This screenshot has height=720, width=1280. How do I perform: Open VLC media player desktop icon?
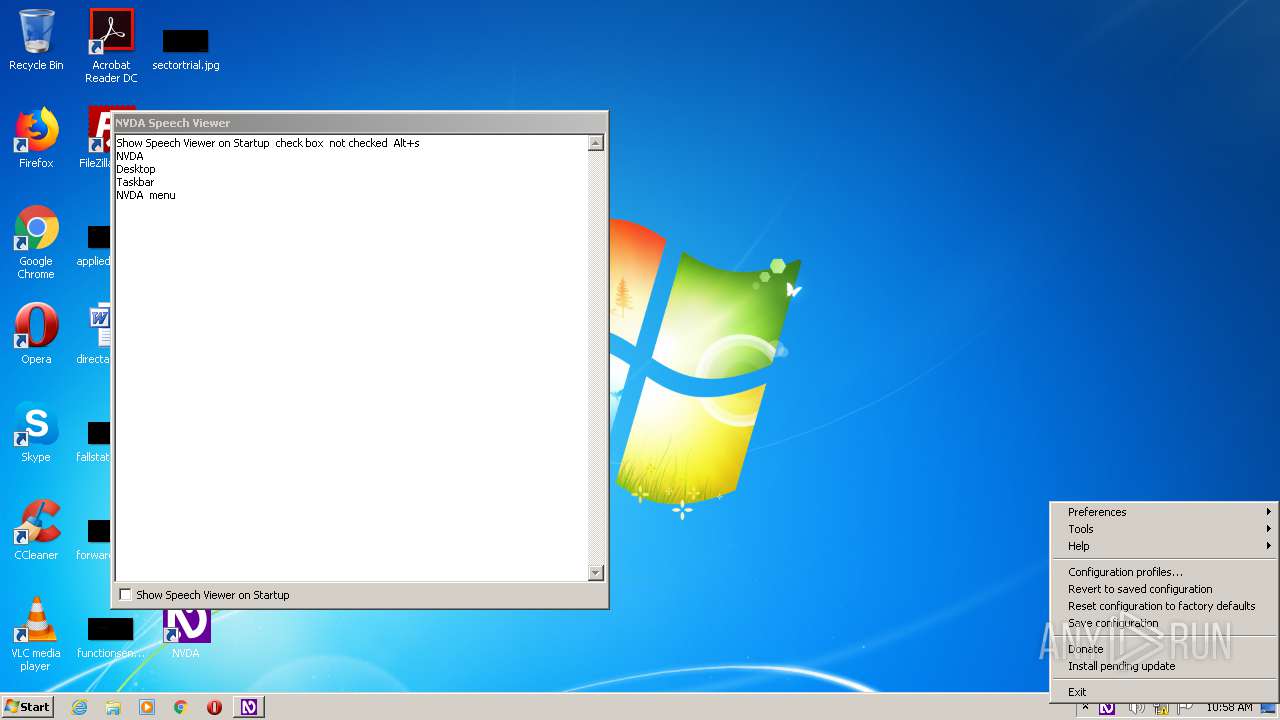click(36, 634)
